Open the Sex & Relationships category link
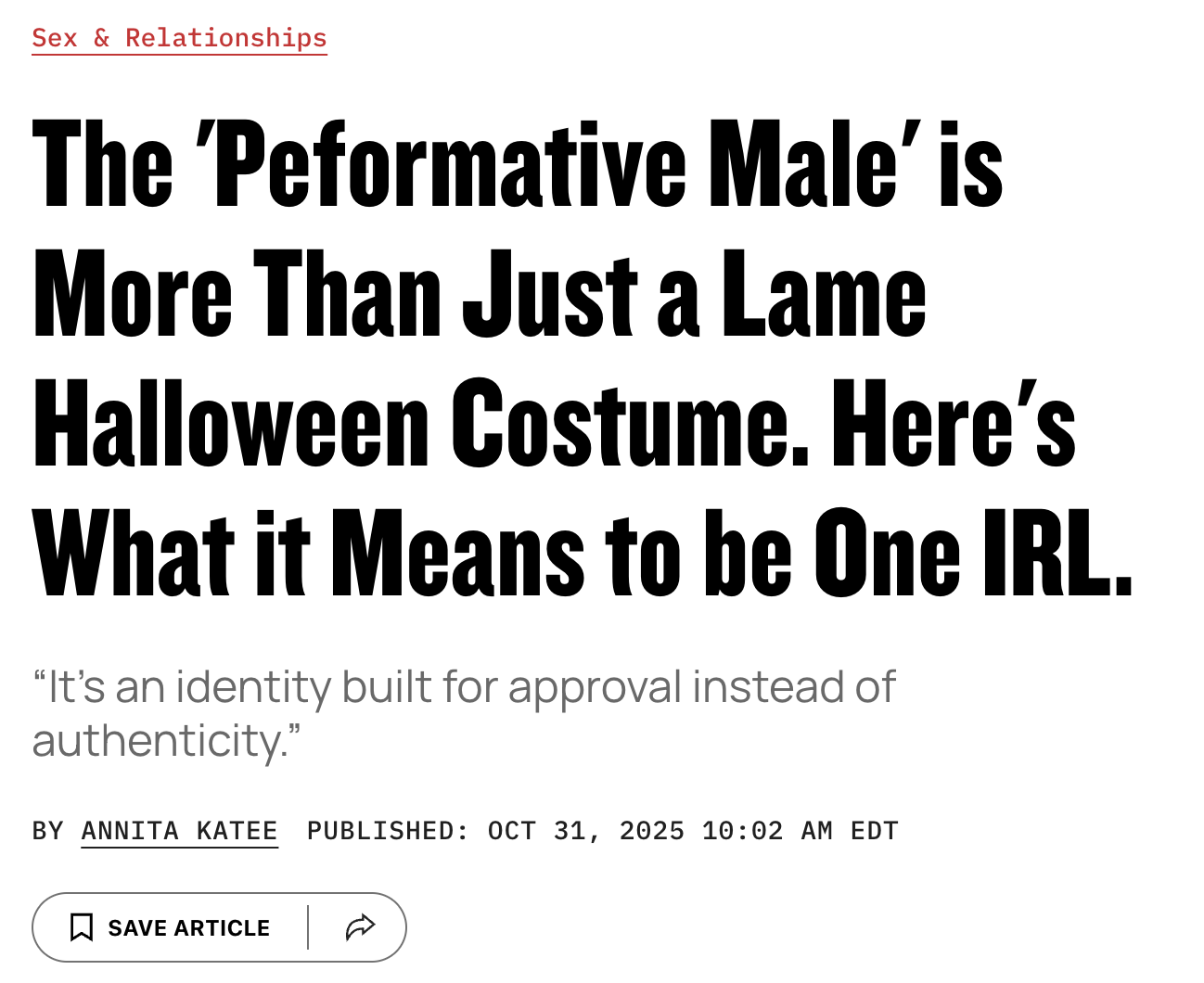 [179, 38]
